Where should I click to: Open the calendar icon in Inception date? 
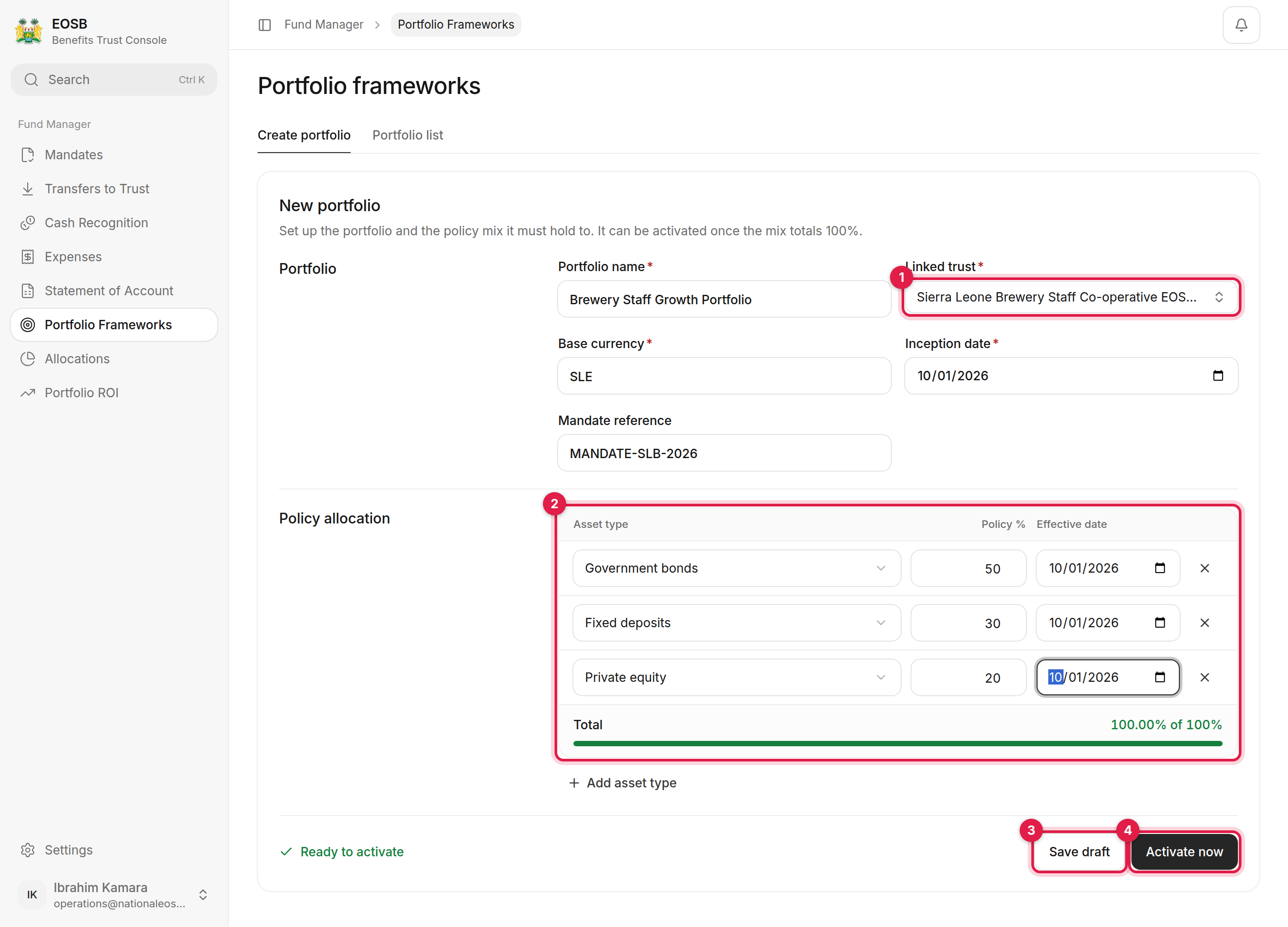(1218, 375)
